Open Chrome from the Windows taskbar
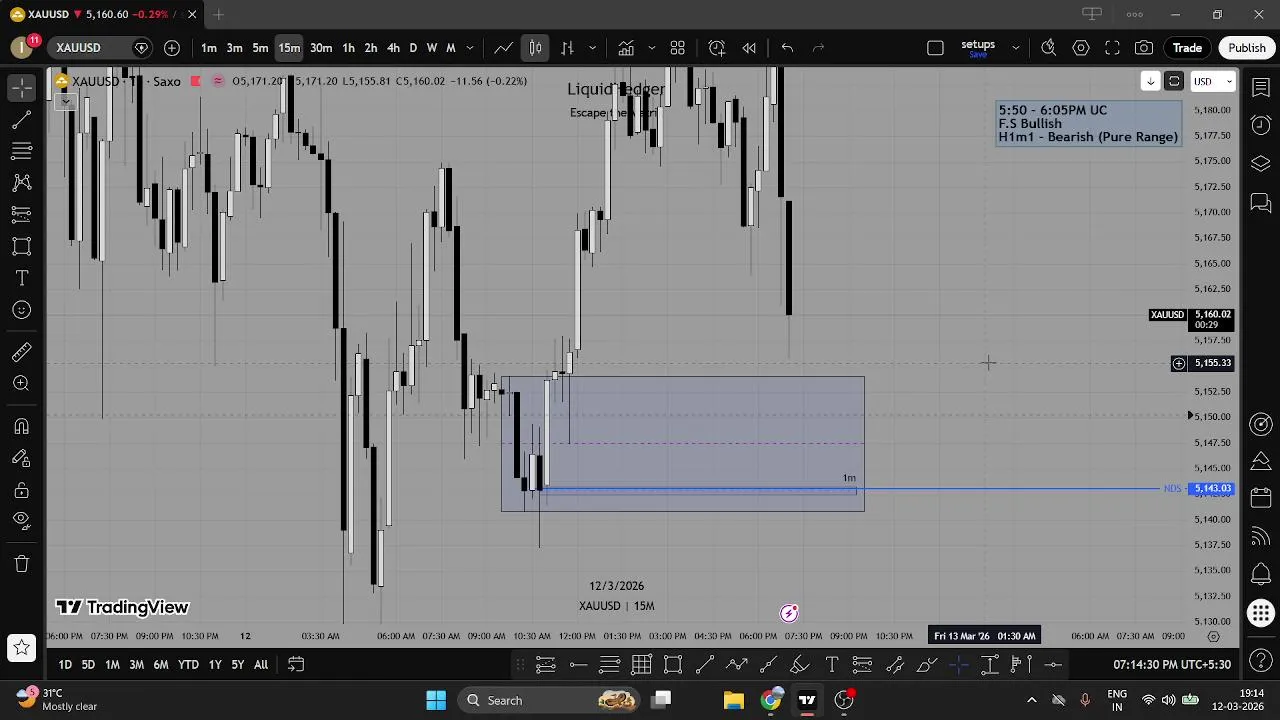This screenshot has height=720, width=1280. coord(771,700)
